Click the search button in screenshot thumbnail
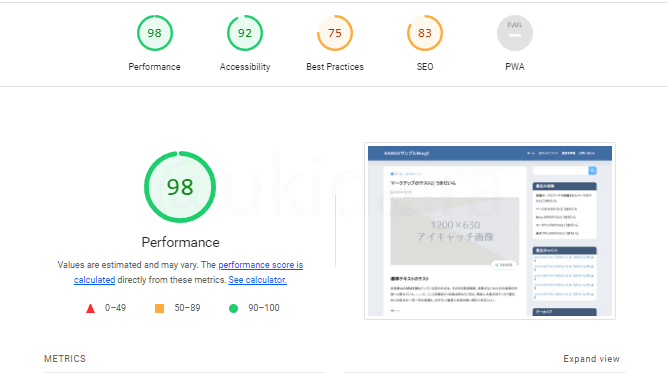 (592, 171)
